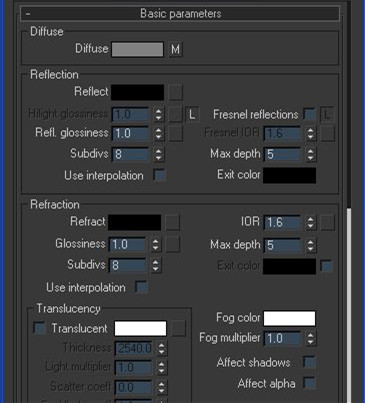Screen dimensions: 365x403
Task: Enable the Translucent checkbox
Action: (x=39, y=328)
